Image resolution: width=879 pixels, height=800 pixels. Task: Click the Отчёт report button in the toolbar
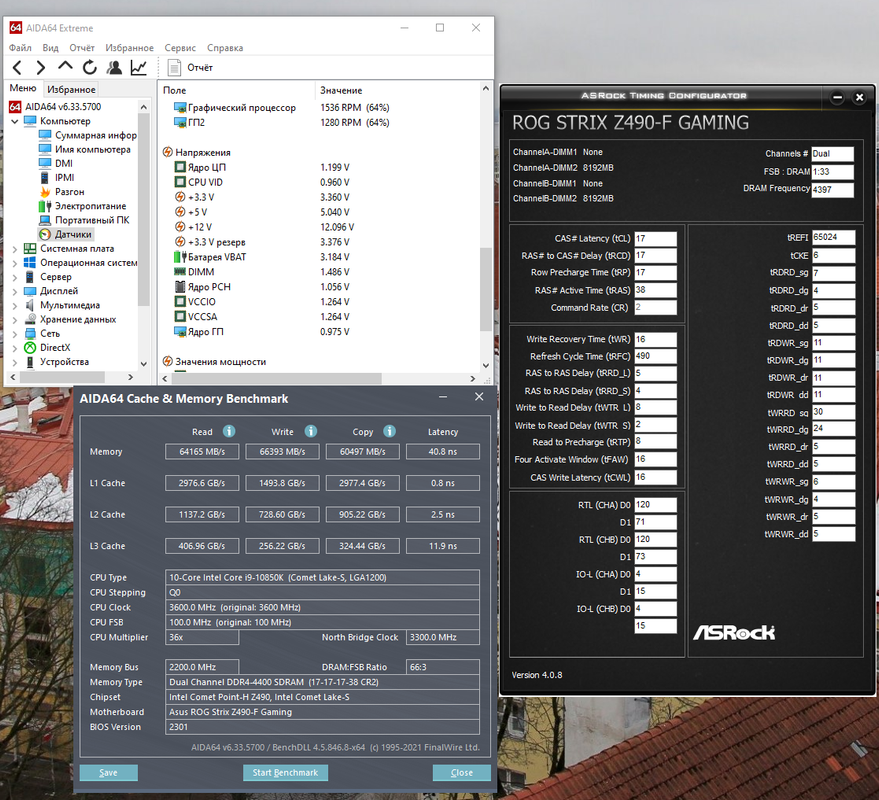pos(191,68)
